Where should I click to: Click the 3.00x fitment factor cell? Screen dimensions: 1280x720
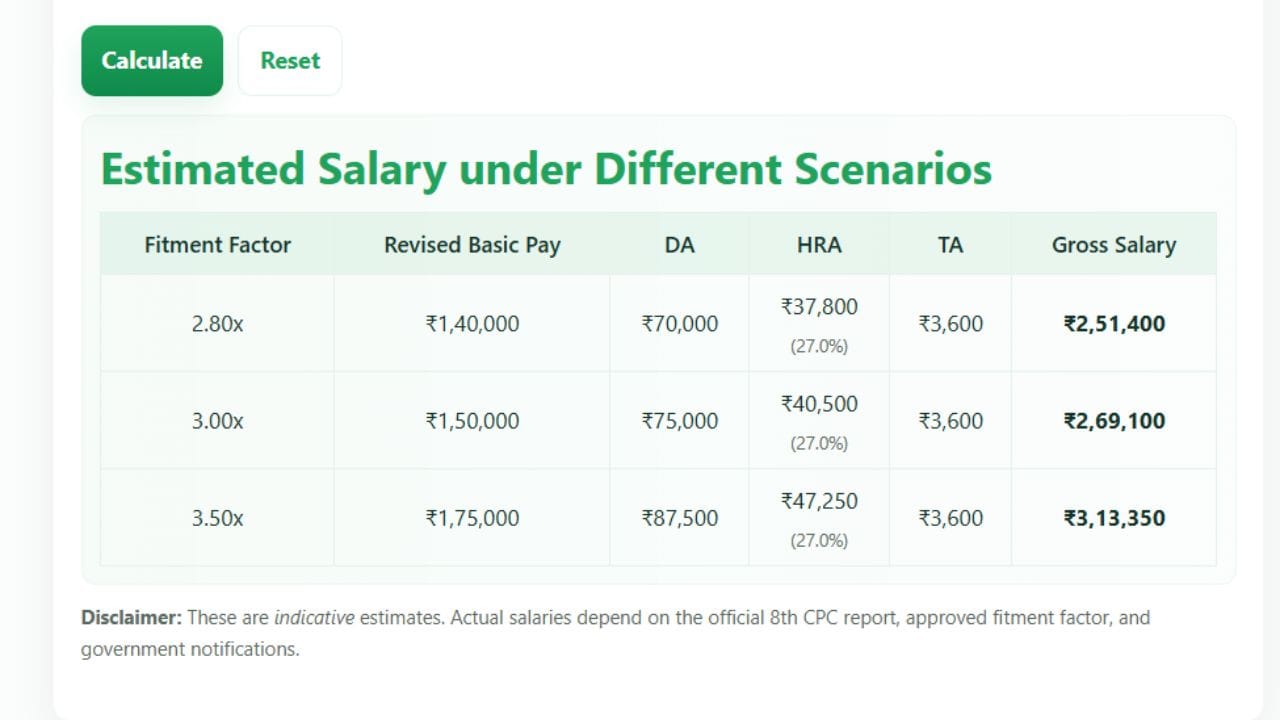[217, 421]
